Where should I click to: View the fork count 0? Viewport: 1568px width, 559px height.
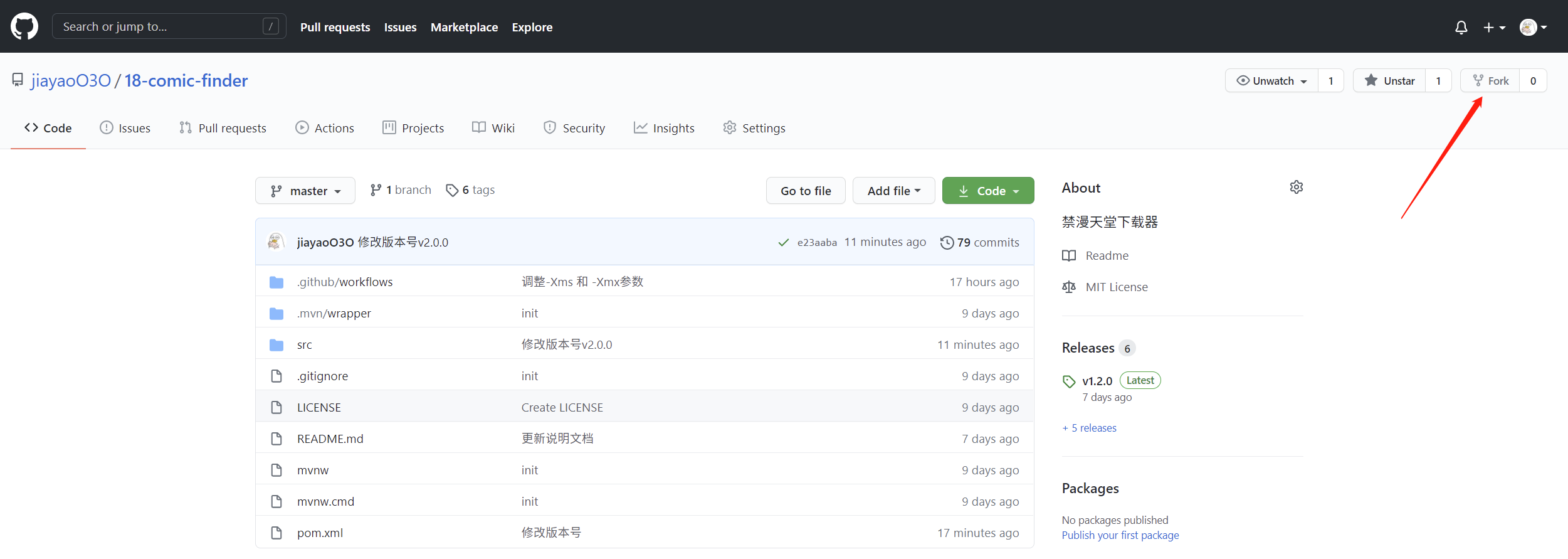(1533, 80)
